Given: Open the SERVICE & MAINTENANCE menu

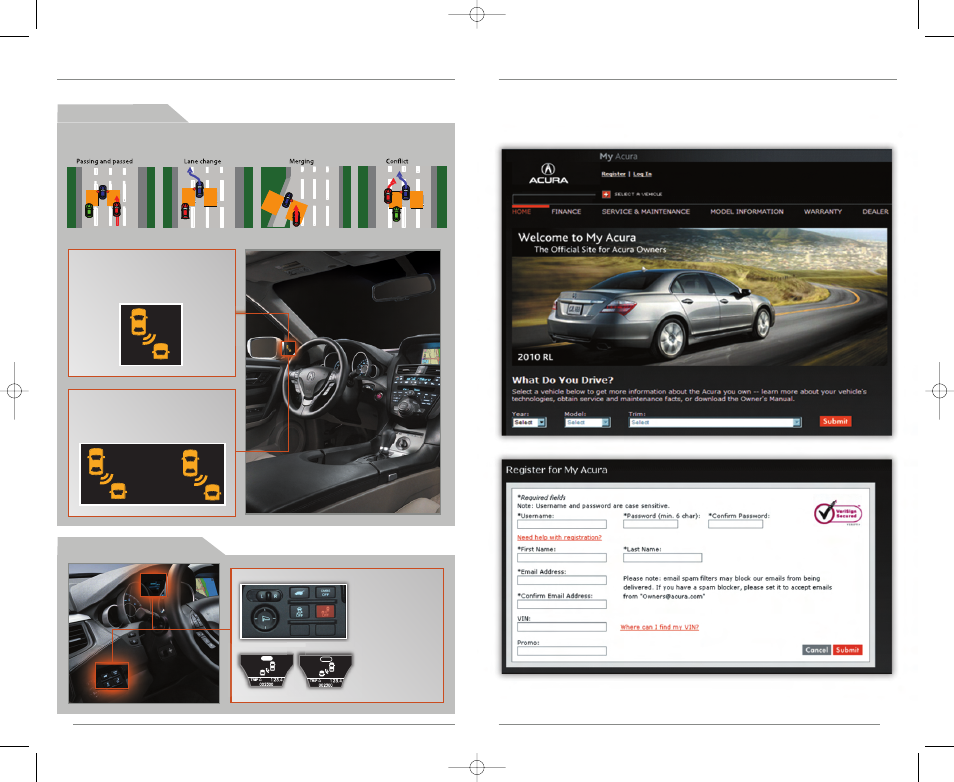Looking at the screenshot, I should (646, 212).
